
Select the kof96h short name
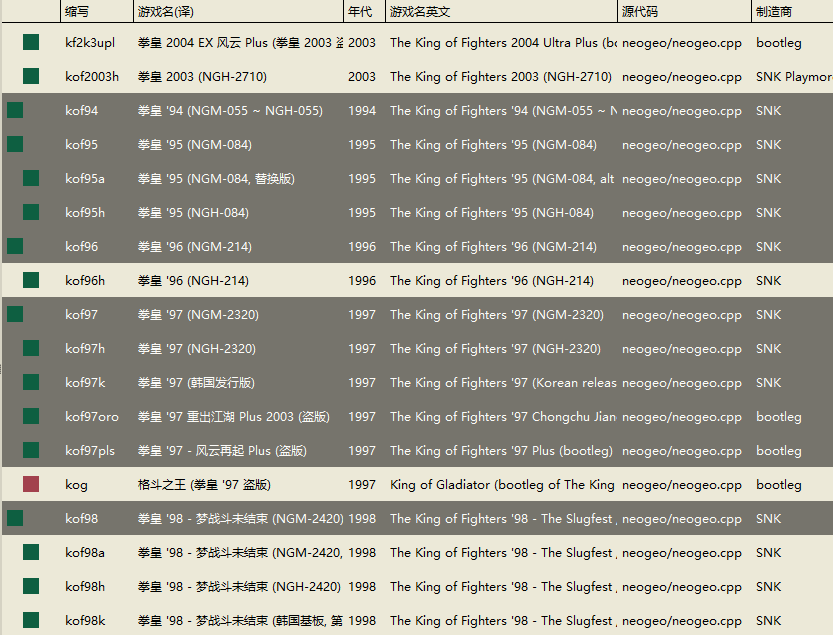85,281
